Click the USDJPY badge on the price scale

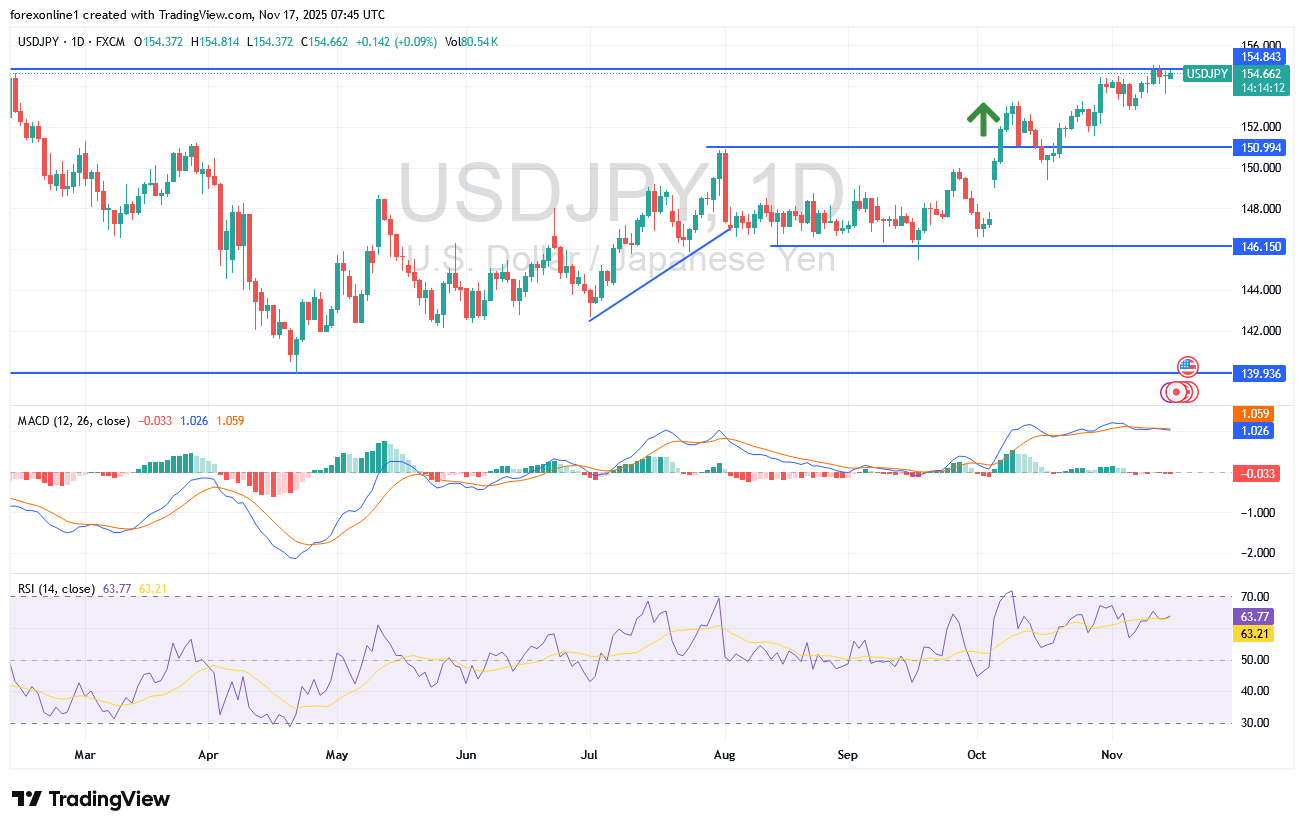(1207, 74)
